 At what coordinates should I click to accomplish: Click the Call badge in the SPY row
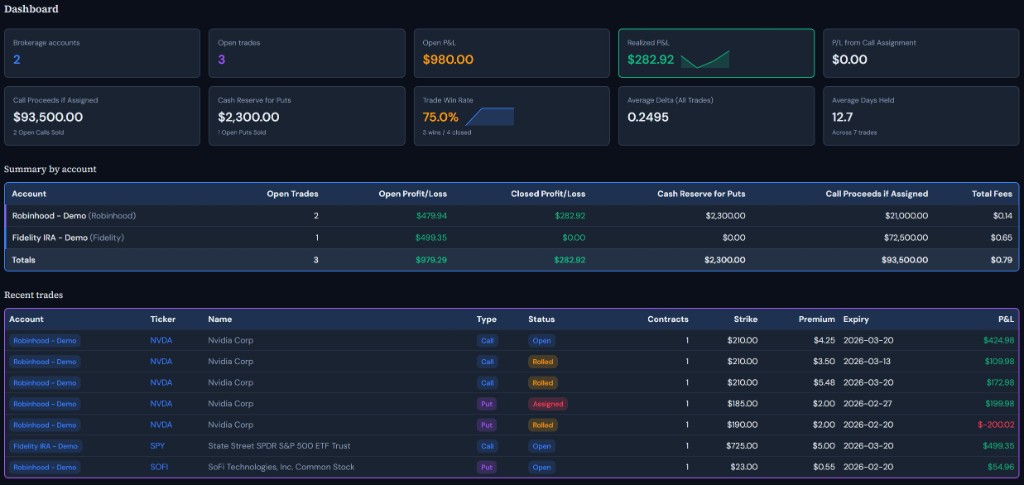[486, 446]
